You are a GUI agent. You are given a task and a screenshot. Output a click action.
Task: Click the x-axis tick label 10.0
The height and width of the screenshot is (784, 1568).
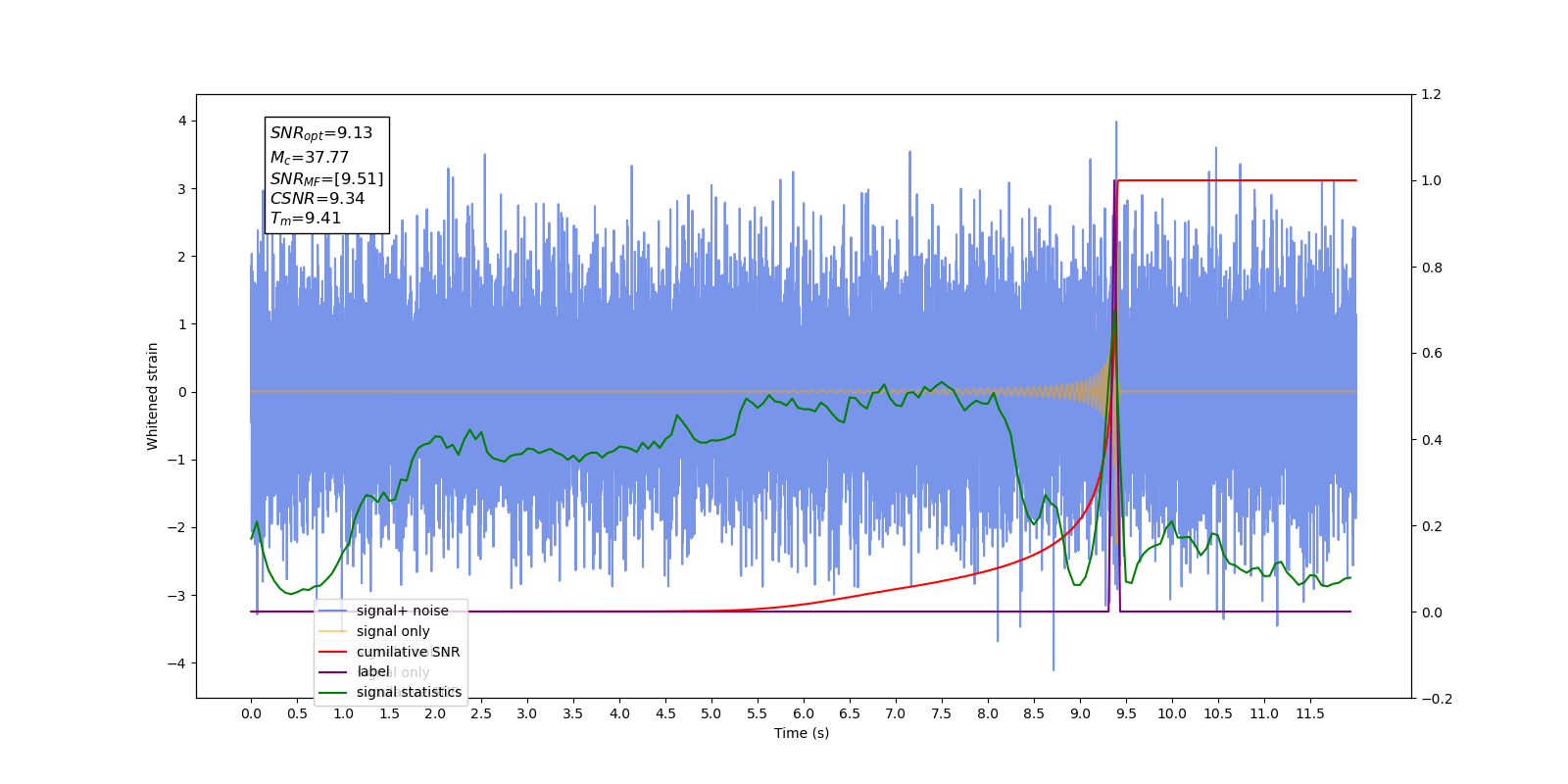tap(1172, 713)
